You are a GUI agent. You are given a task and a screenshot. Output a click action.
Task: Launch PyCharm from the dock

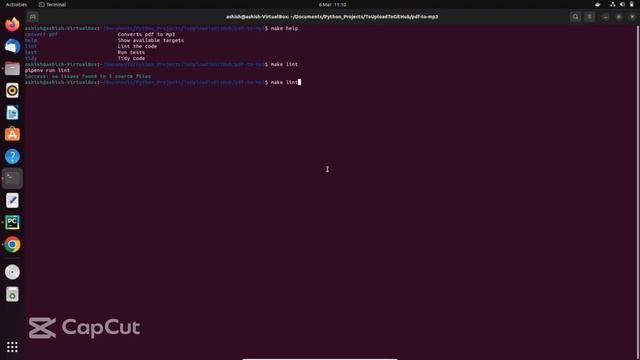12,222
